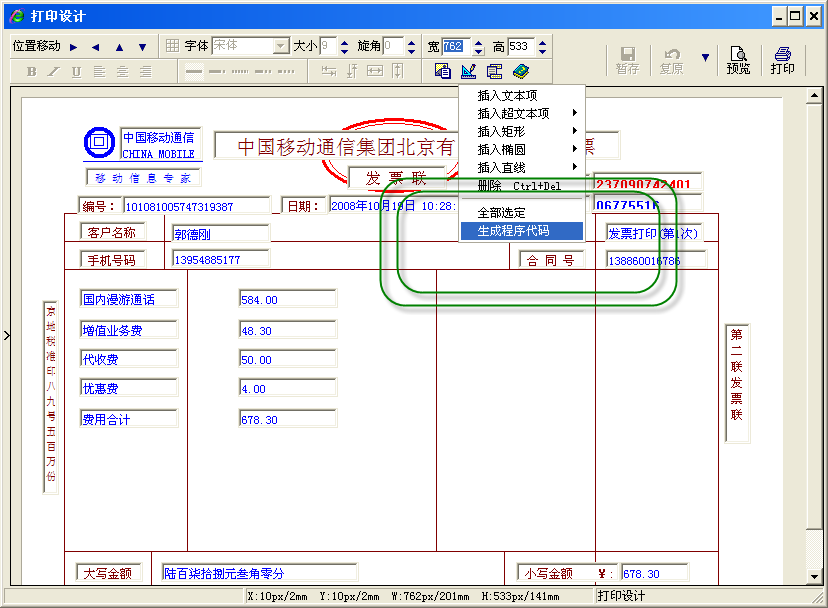Click the 复原 restore button
The height and width of the screenshot is (608, 828).
click(671, 60)
